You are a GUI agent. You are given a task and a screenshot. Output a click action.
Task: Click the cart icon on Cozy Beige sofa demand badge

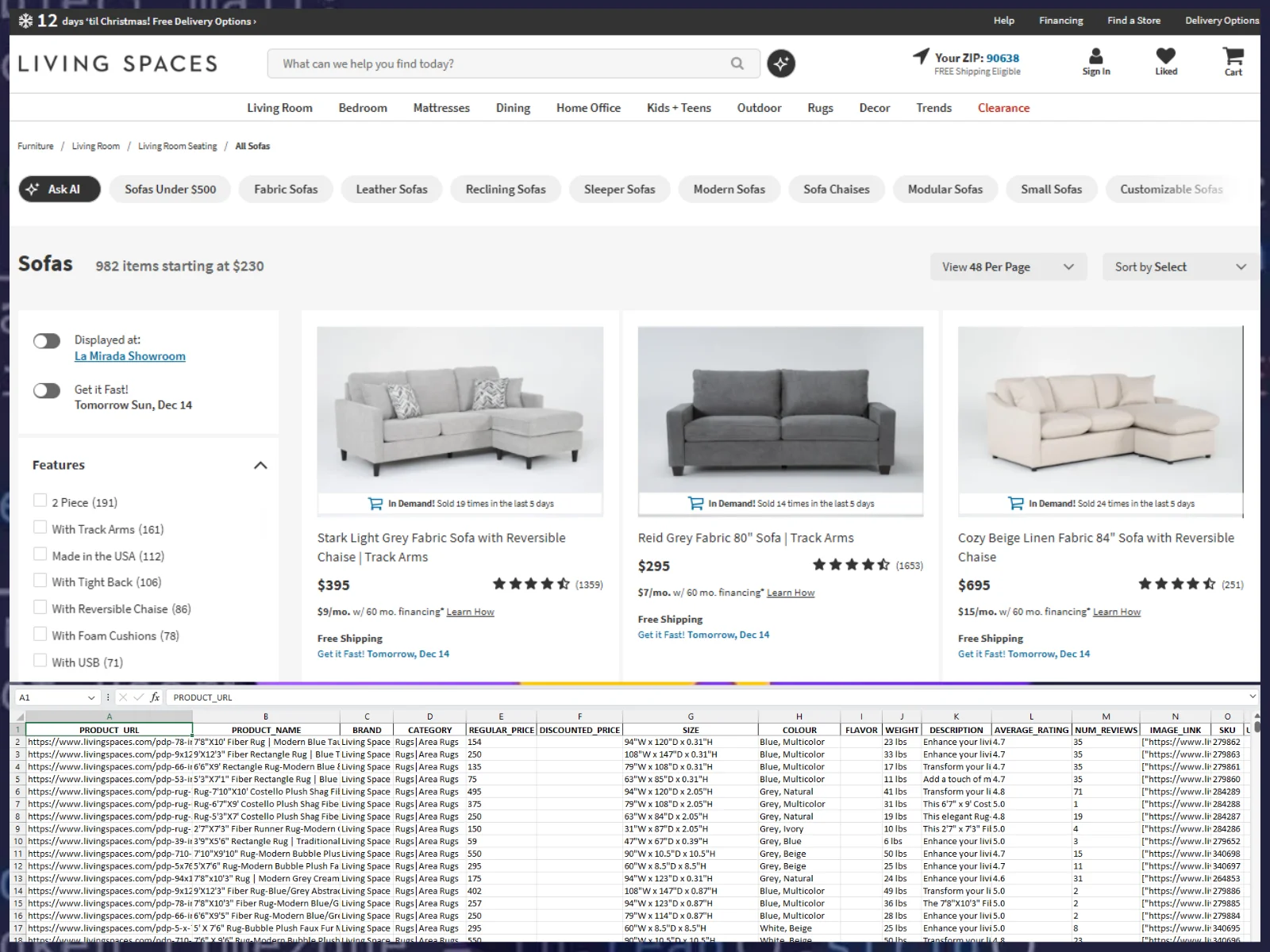pos(1015,503)
